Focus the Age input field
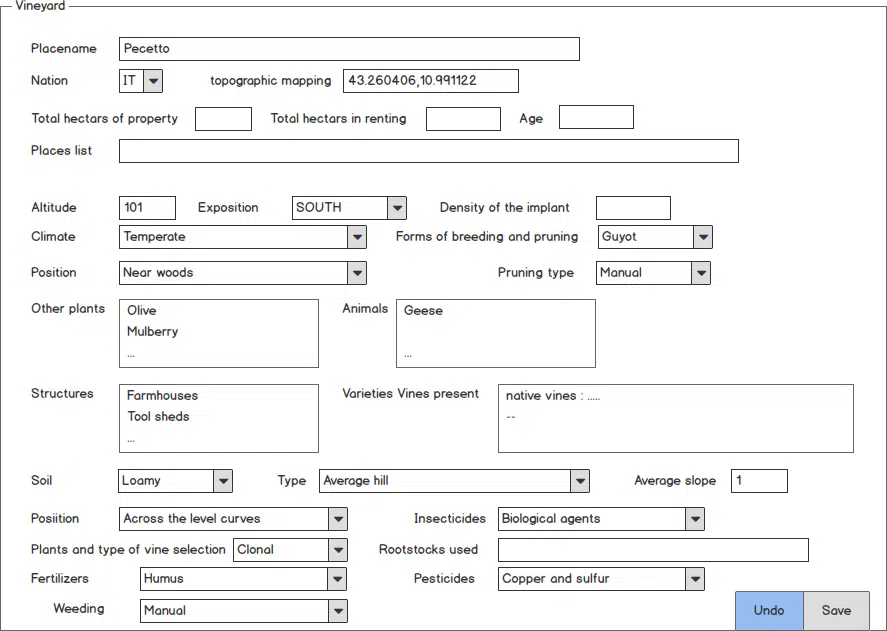The width and height of the screenshot is (887, 631). click(596, 117)
